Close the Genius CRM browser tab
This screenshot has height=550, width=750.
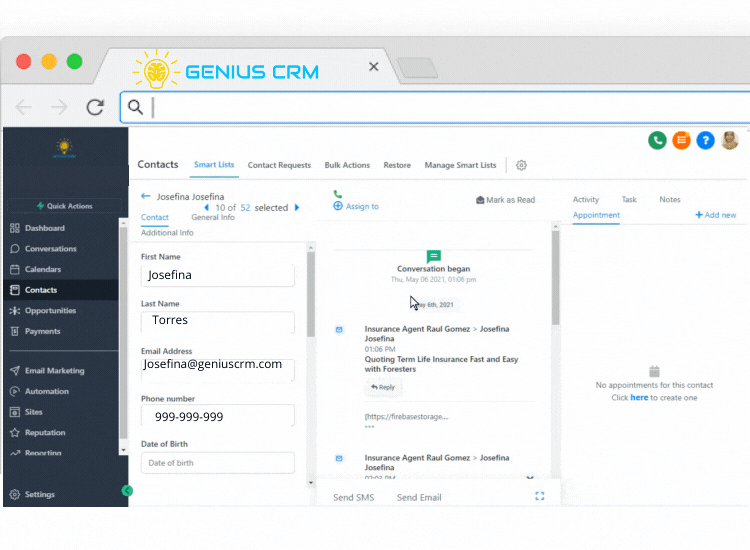point(374,66)
